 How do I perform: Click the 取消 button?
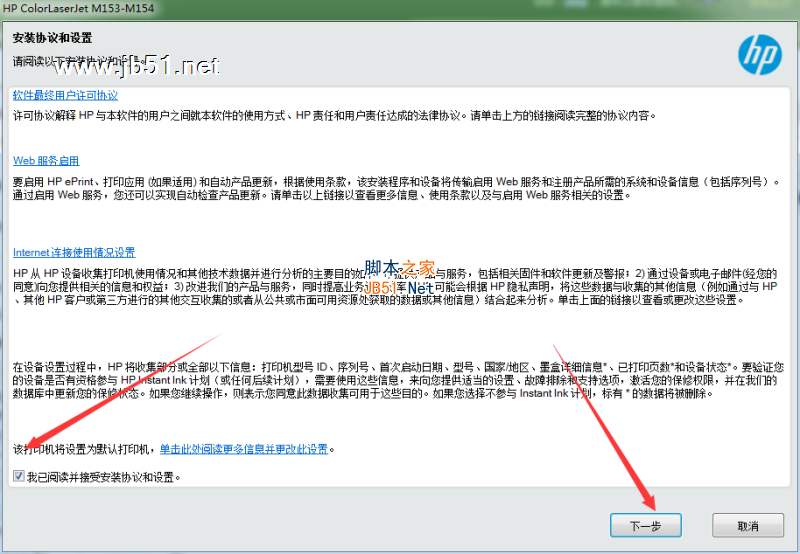(748, 525)
